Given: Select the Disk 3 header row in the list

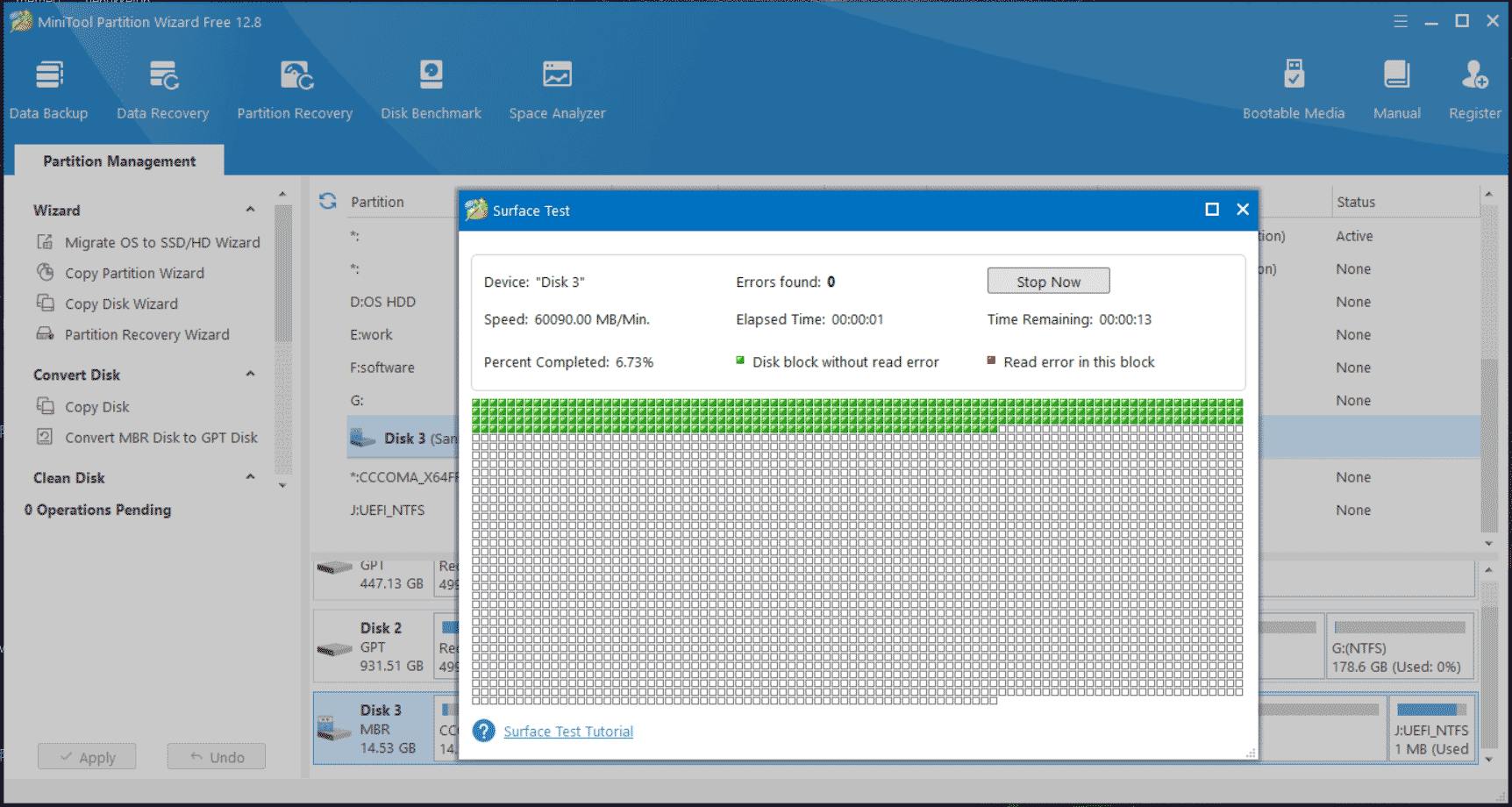Looking at the screenshot, I should [x=403, y=438].
